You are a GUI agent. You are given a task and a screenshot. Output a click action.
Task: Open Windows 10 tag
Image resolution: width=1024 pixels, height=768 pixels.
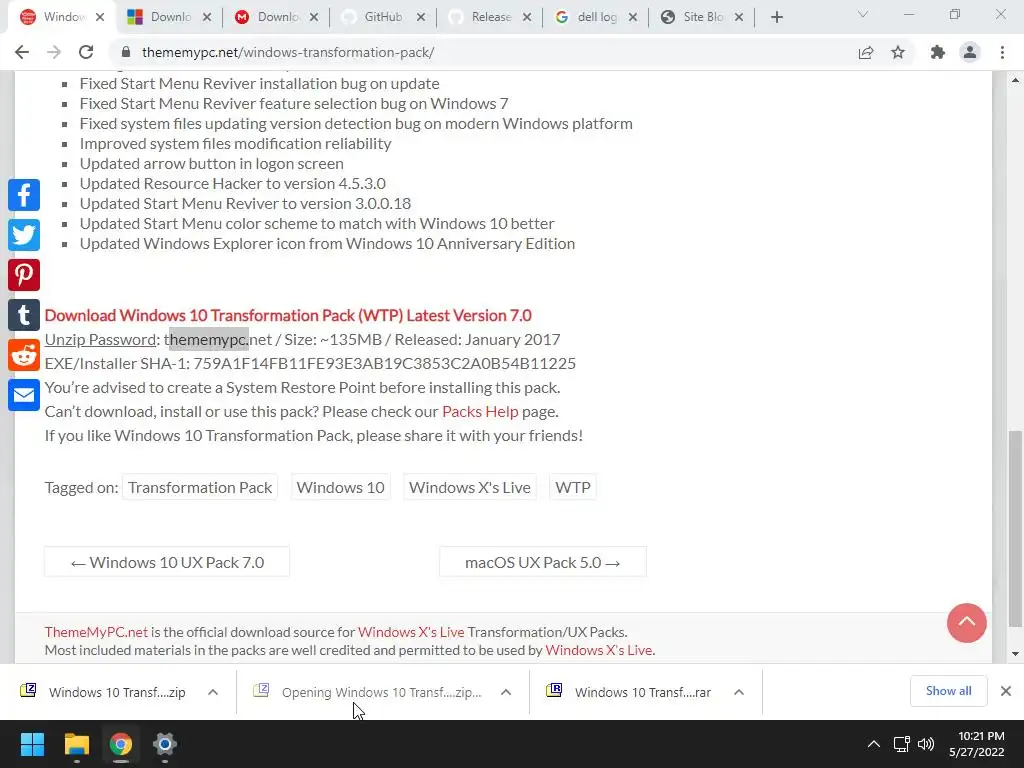pos(340,488)
